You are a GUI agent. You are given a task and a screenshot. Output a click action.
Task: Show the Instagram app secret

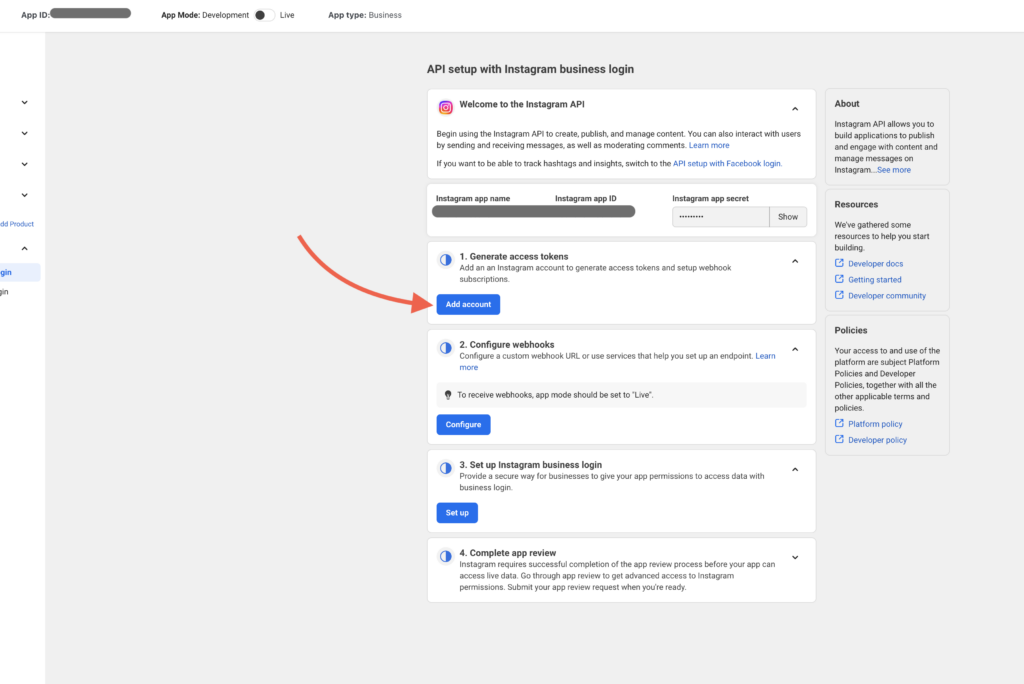(x=788, y=217)
